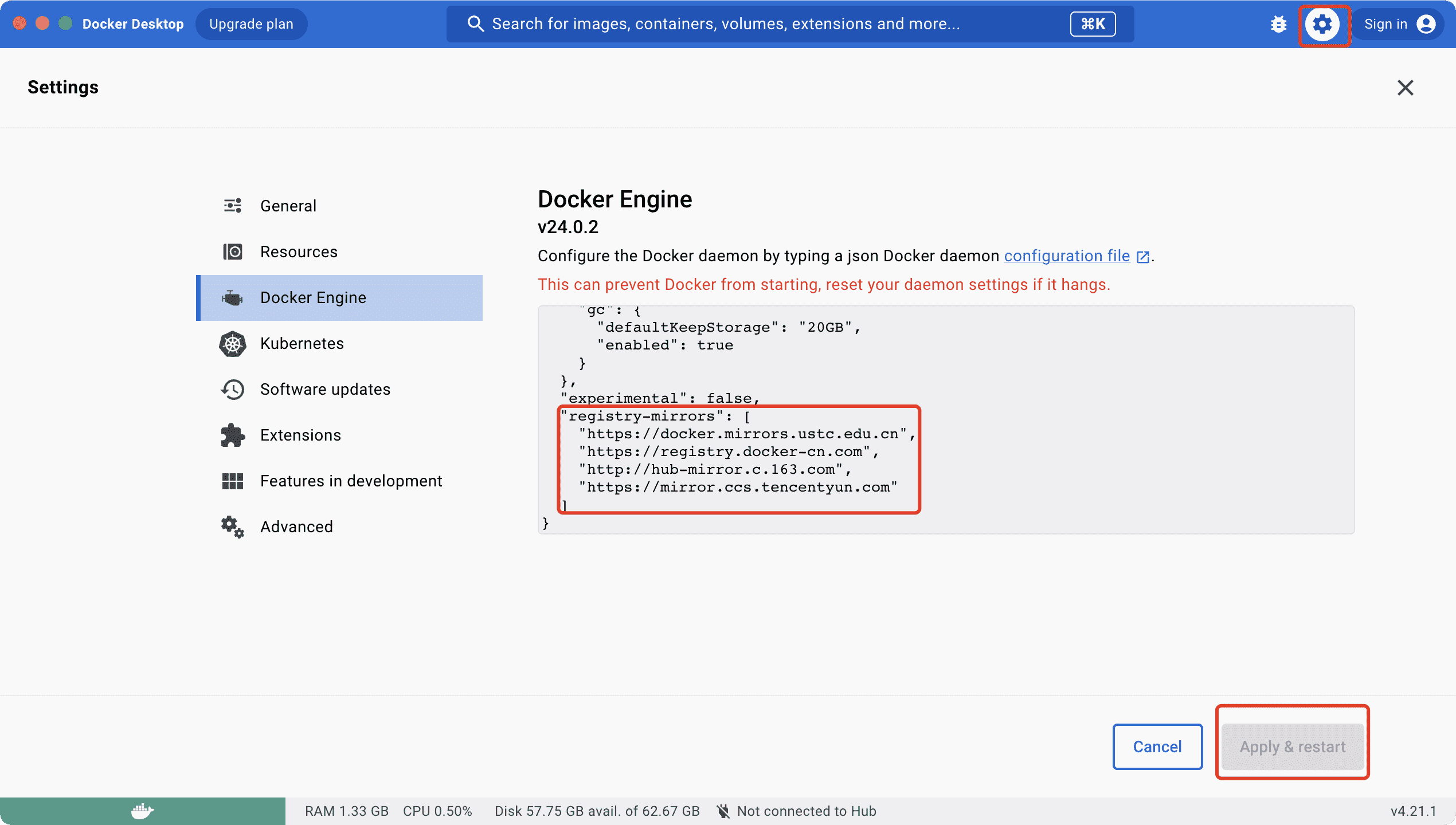Open the General settings section

(x=339, y=206)
